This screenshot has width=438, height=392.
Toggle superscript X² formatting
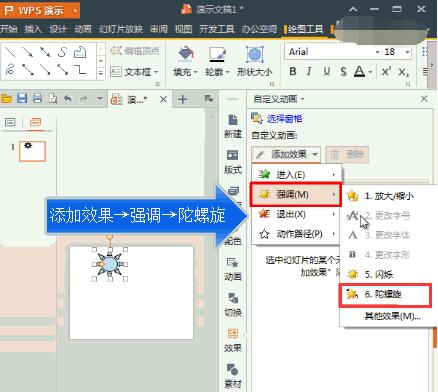click(x=387, y=71)
